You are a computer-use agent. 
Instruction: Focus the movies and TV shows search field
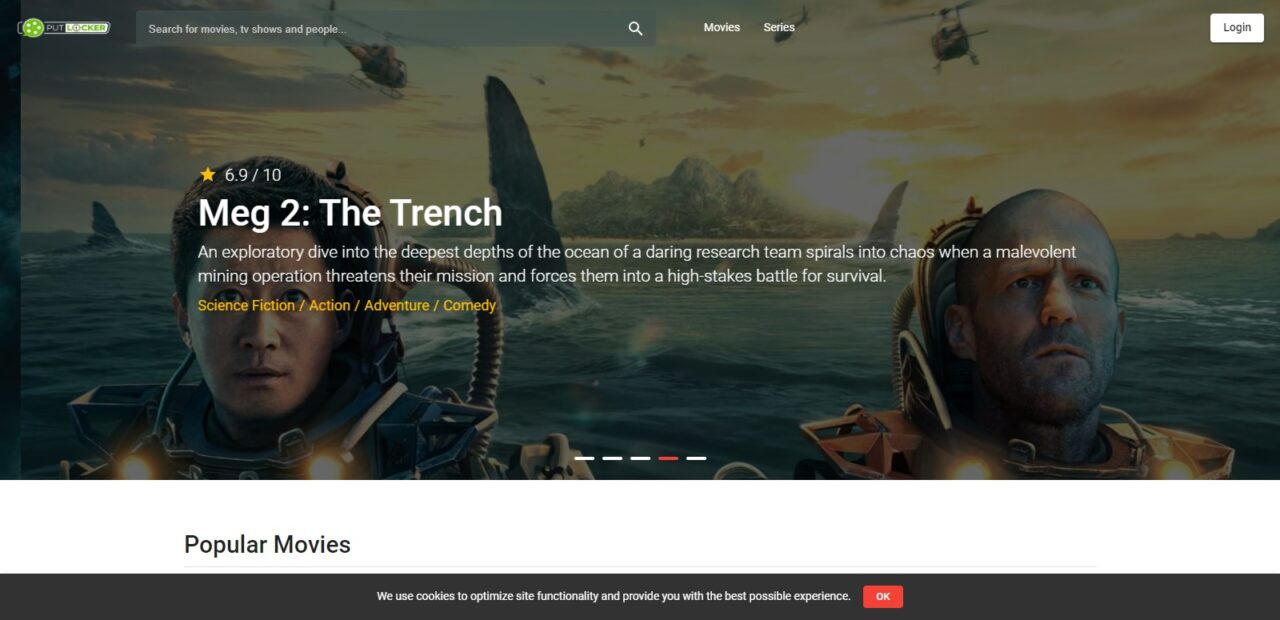396,29
